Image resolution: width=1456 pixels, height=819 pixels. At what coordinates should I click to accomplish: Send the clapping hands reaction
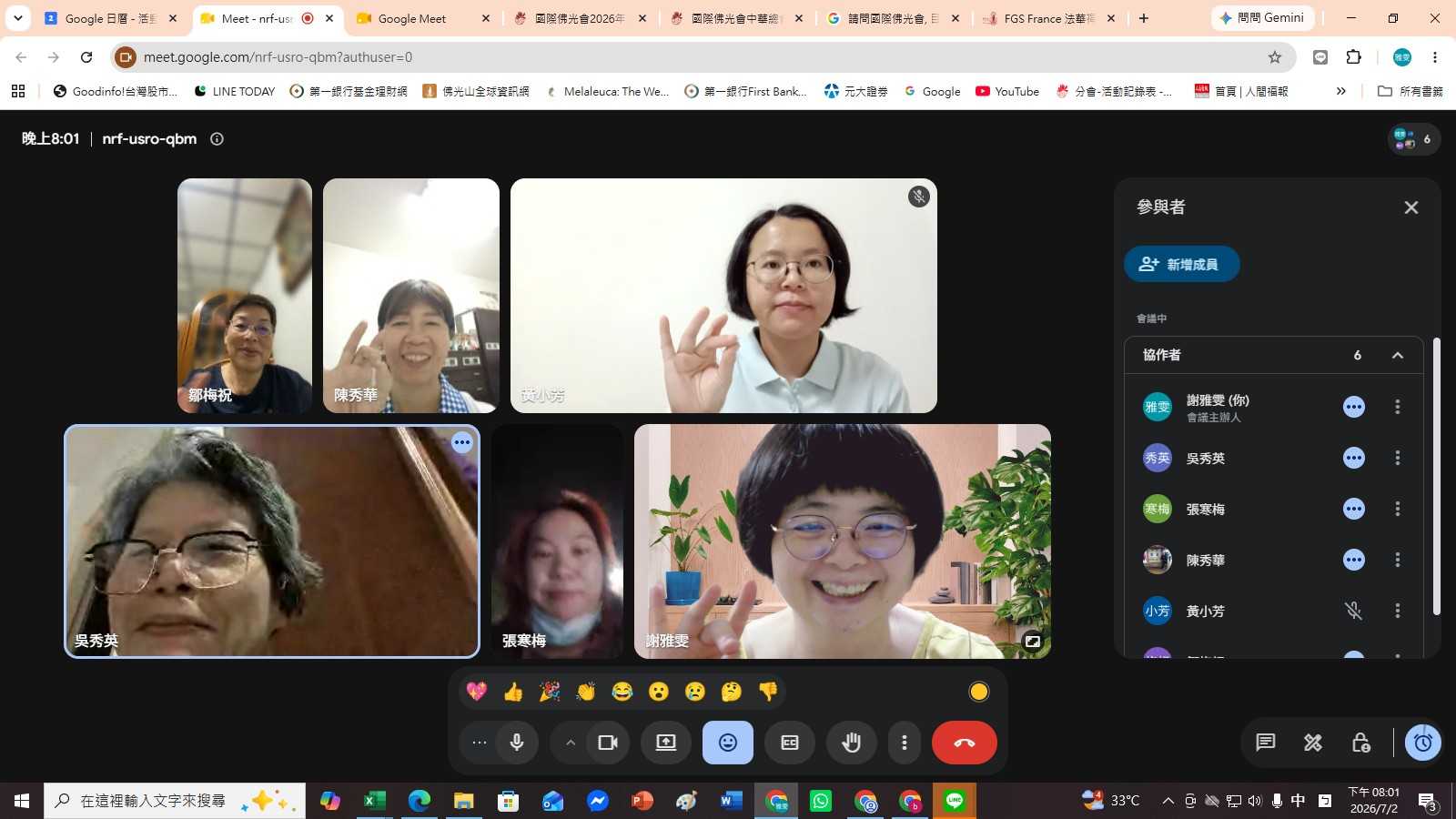point(586,692)
